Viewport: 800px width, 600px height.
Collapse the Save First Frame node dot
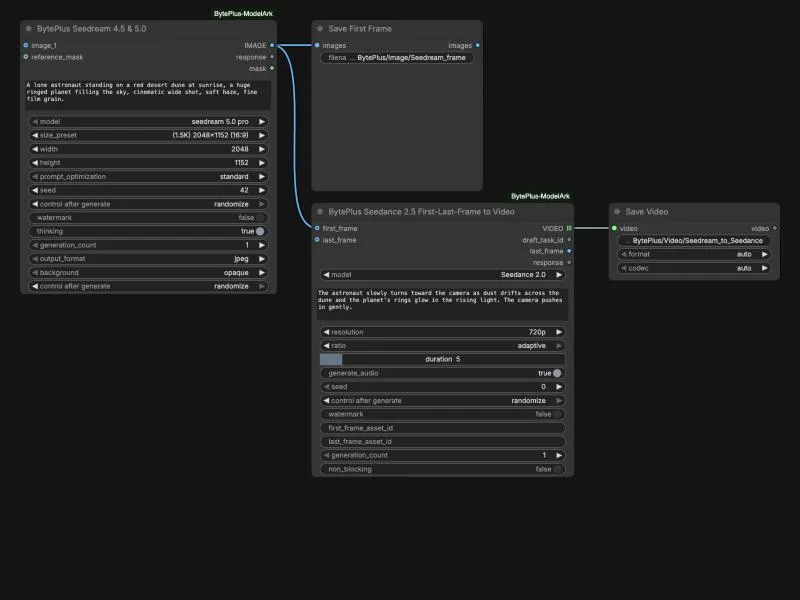tap(320, 29)
